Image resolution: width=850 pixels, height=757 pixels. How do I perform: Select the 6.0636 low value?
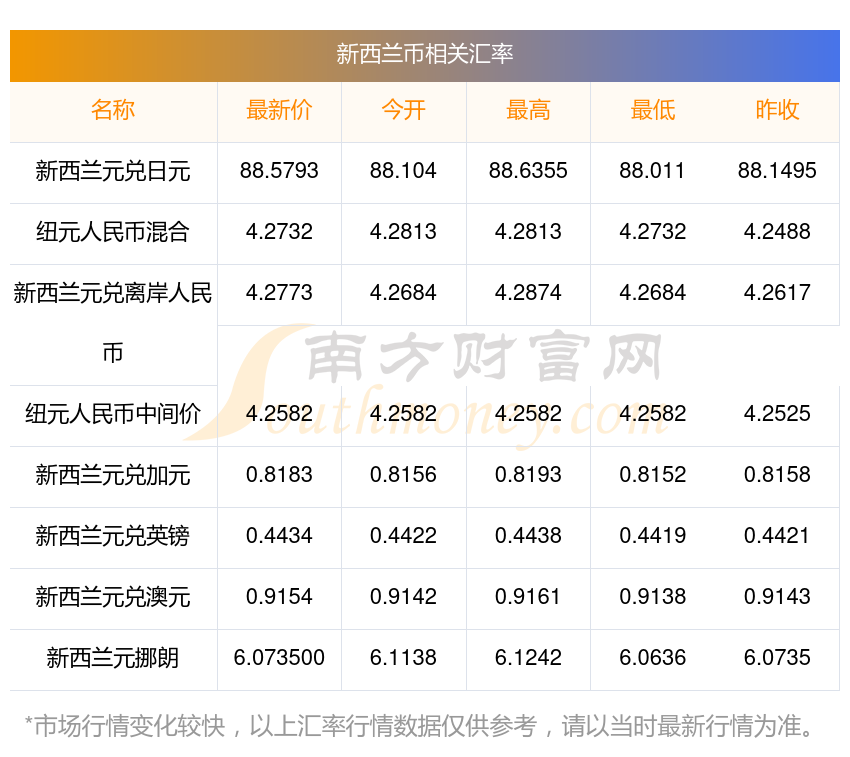[653, 658]
